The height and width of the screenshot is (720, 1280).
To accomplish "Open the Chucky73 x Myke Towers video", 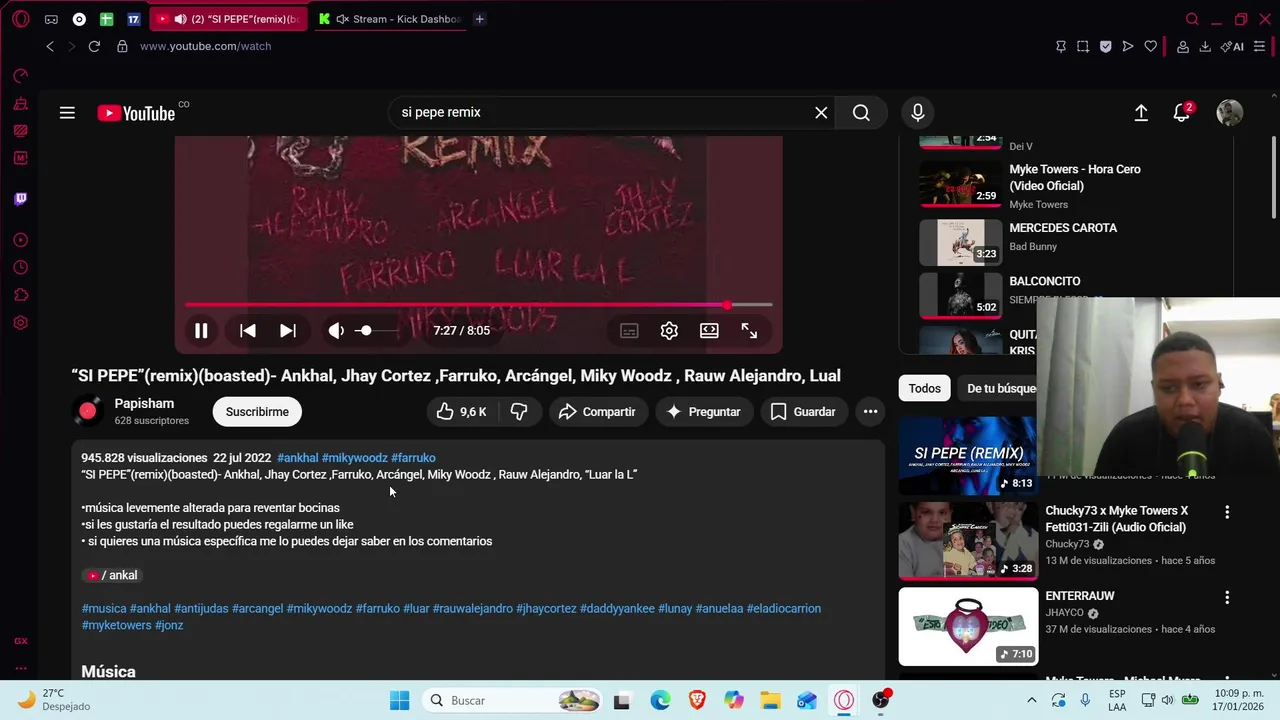I will click(x=1116, y=519).
